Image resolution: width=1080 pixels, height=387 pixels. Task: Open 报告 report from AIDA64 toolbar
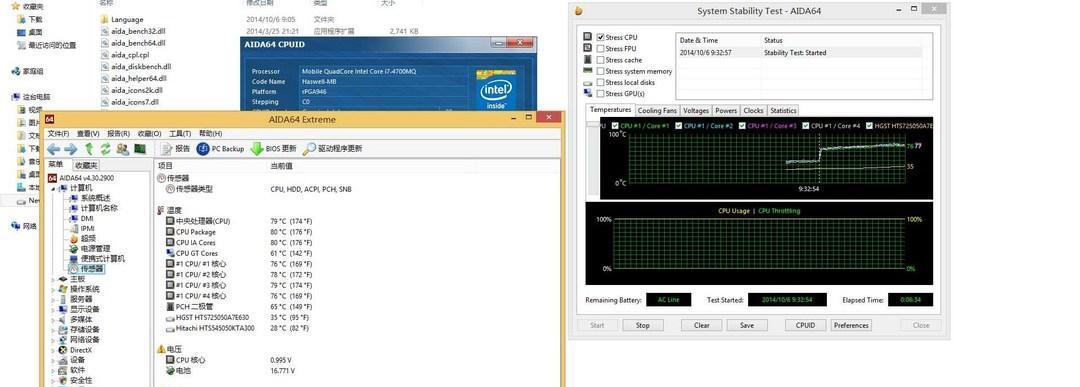tap(175, 149)
